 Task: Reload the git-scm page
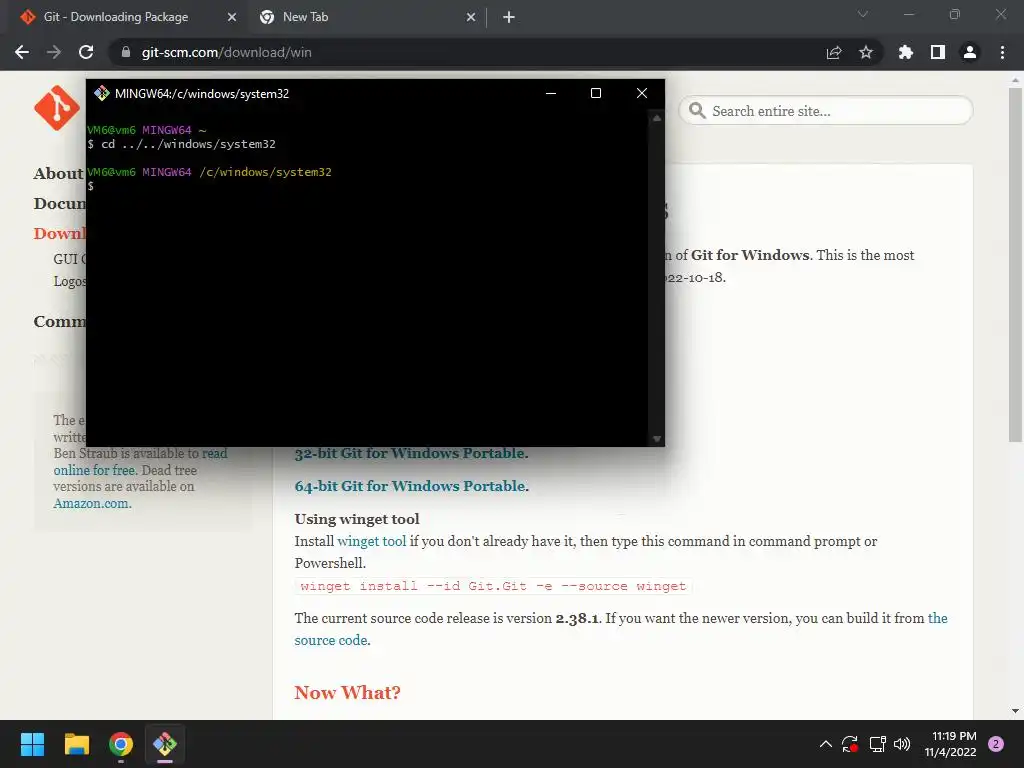pyautogui.click(x=86, y=52)
